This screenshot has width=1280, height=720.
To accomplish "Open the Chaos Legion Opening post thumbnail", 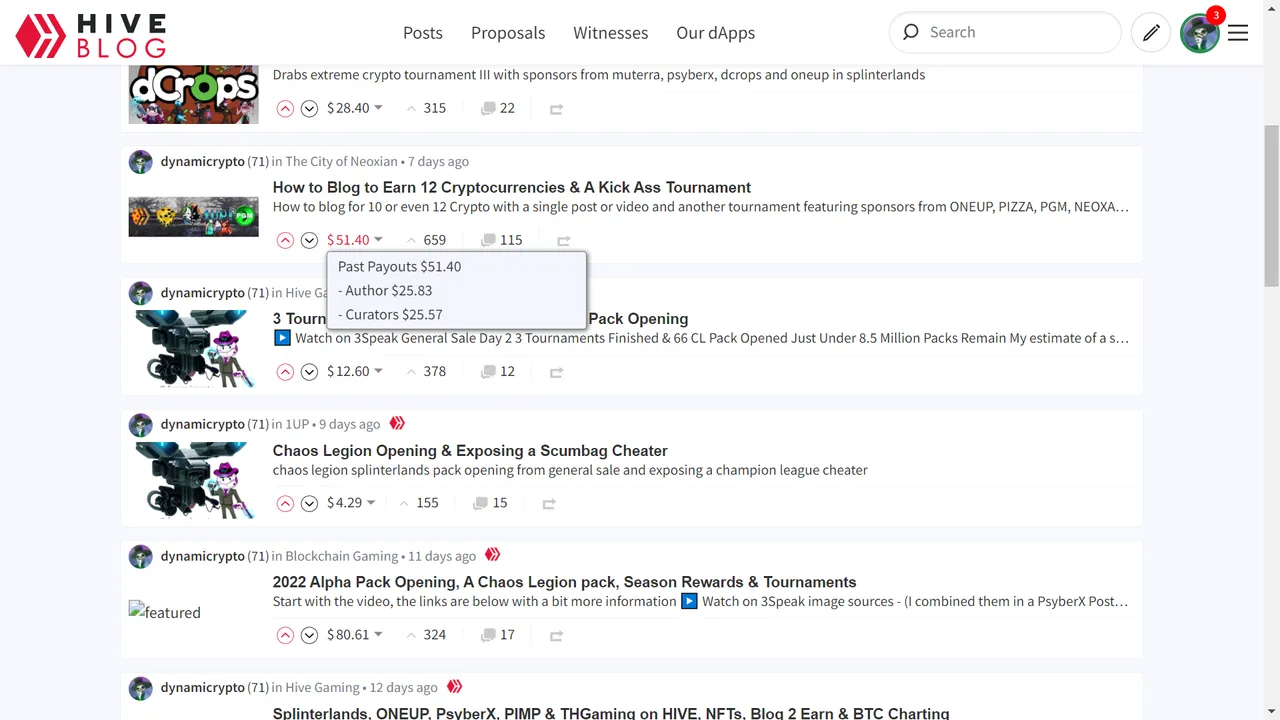I will click(194, 480).
